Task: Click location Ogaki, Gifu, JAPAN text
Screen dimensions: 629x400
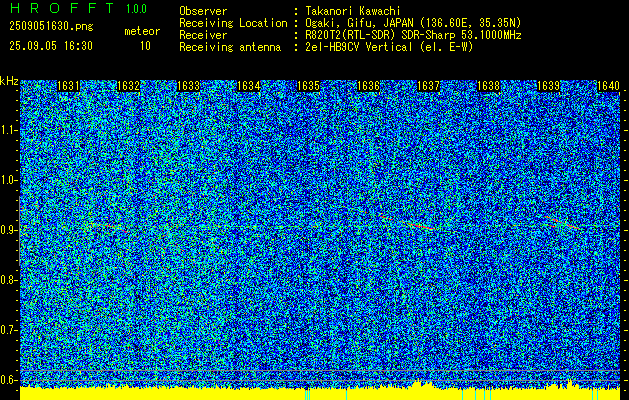Action: point(413,23)
